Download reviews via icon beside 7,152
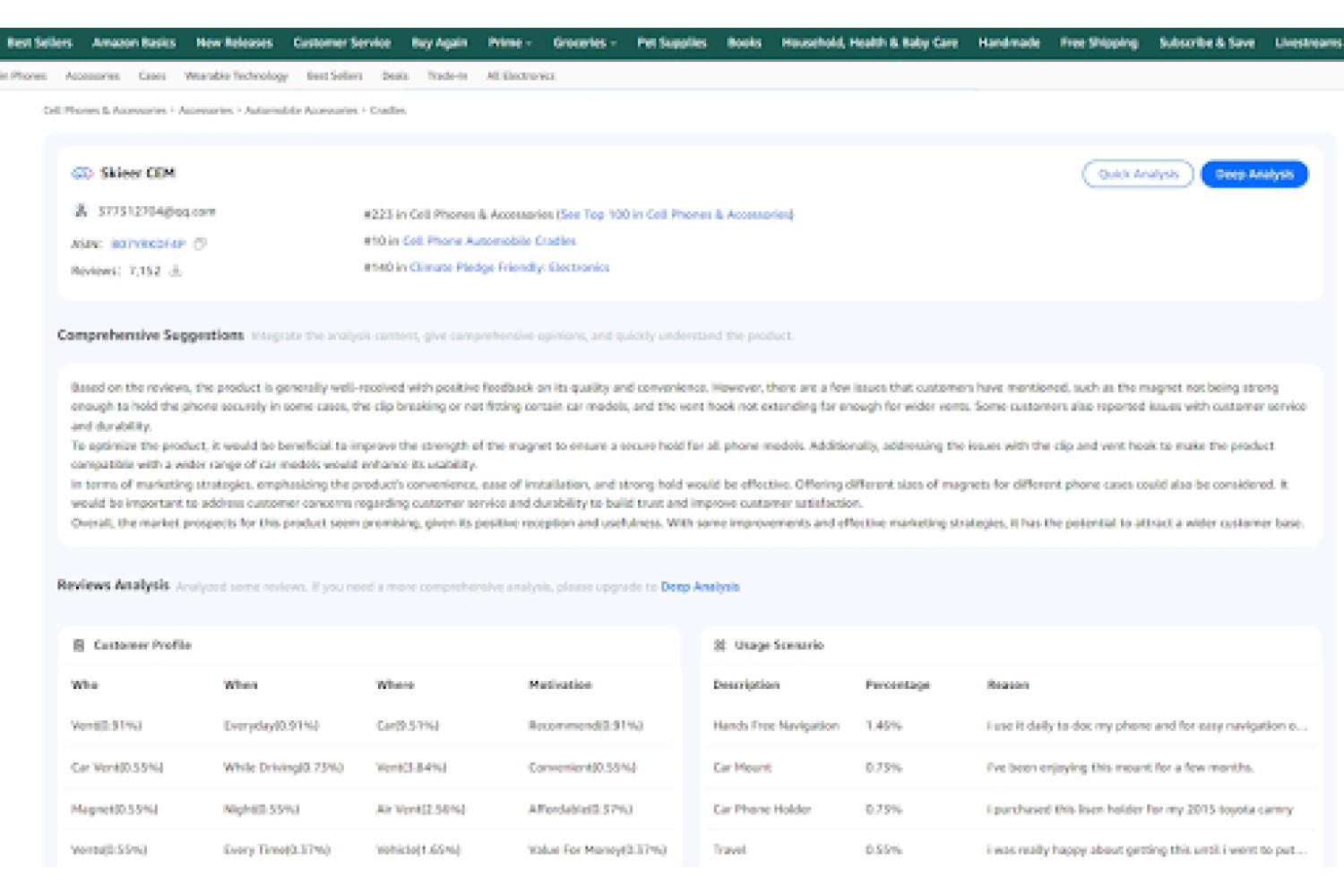 click(x=176, y=271)
